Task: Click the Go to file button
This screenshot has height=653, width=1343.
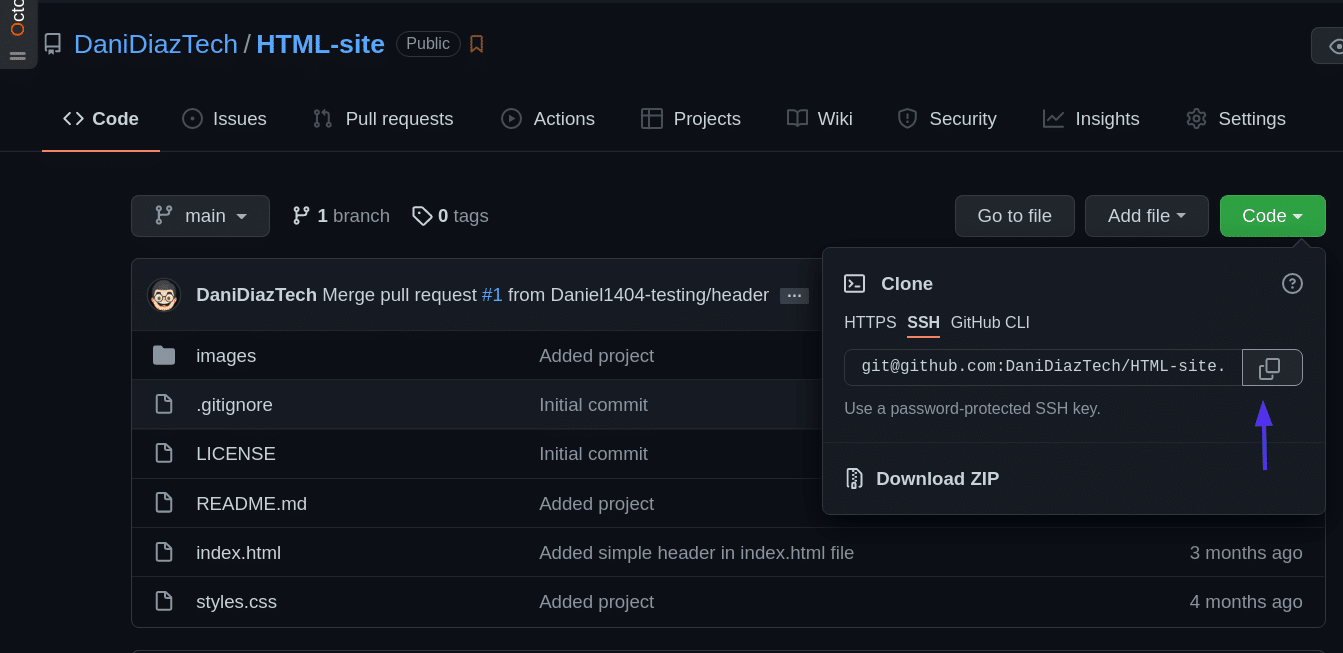Action: point(1014,215)
